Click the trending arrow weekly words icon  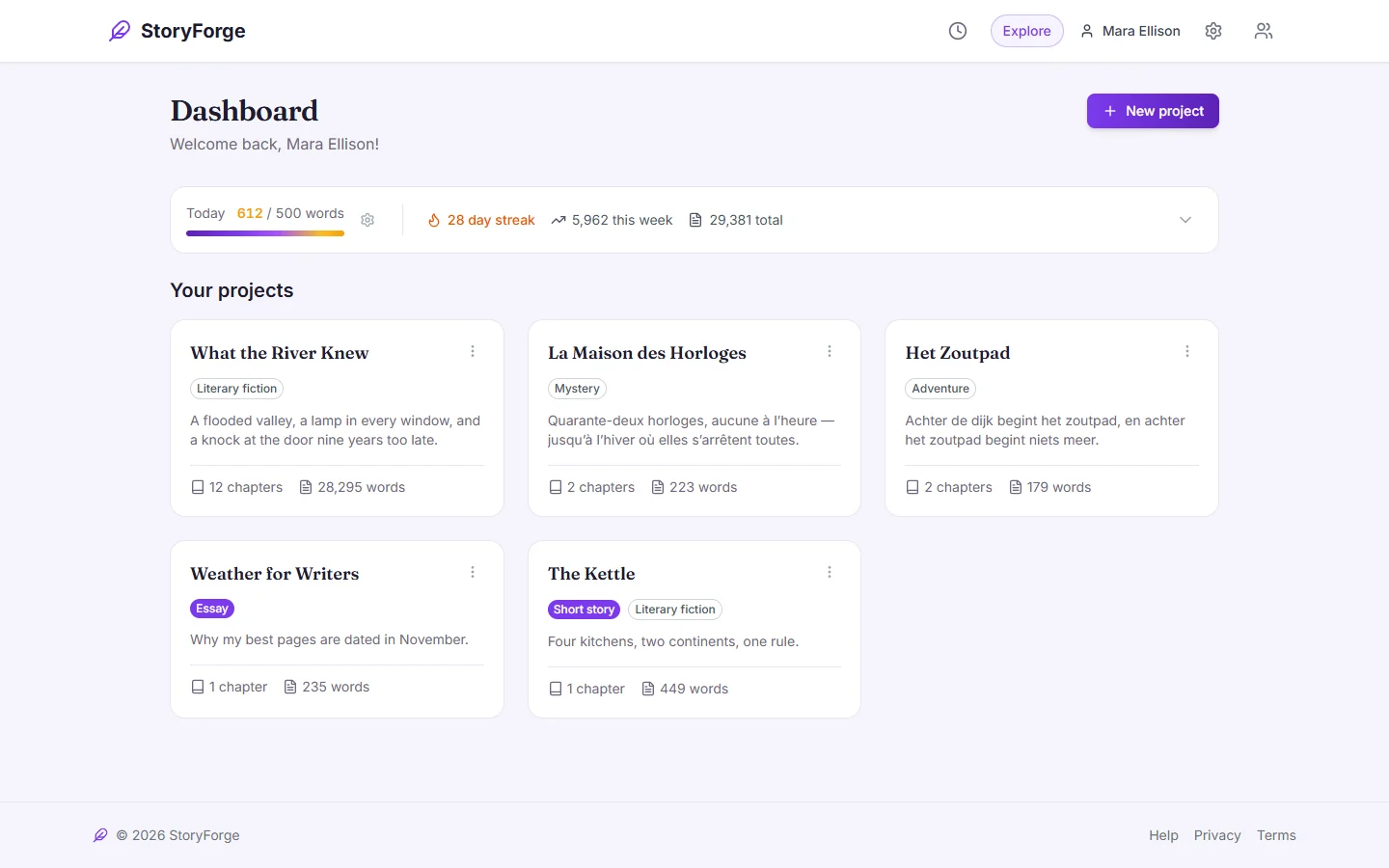coord(558,220)
